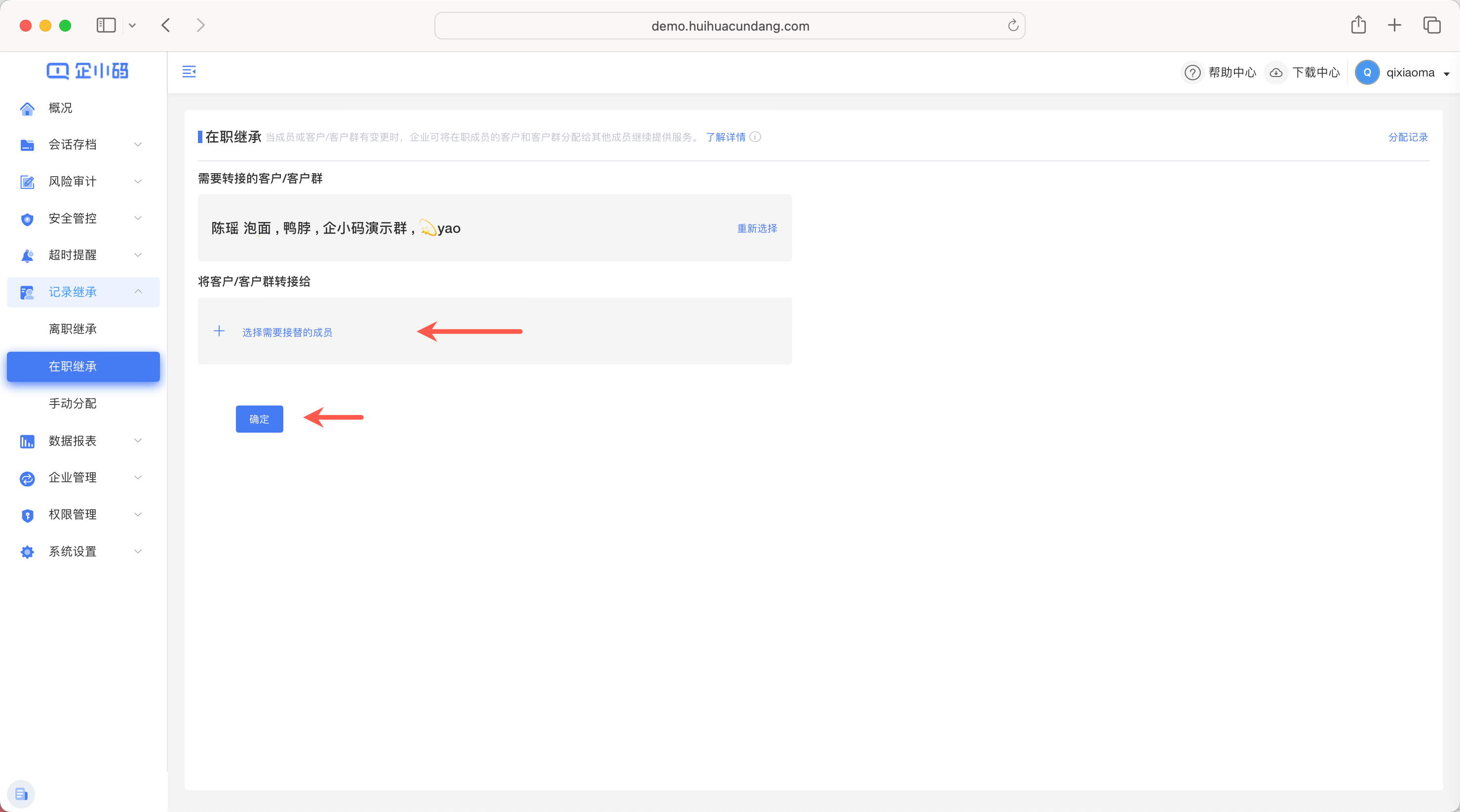
Task: Click the selected customers text 陈瑶 泡面
Action: (x=241, y=228)
